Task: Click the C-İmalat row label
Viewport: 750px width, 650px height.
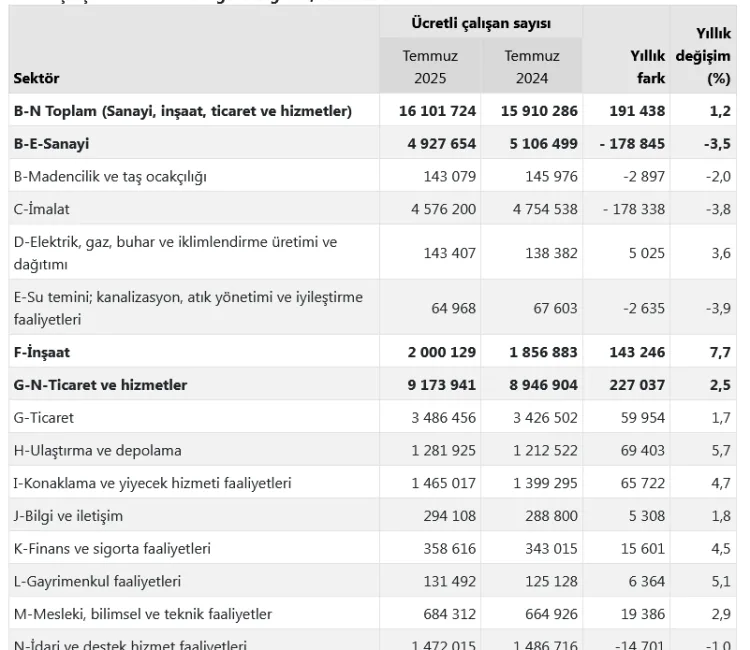Action: [41, 209]
